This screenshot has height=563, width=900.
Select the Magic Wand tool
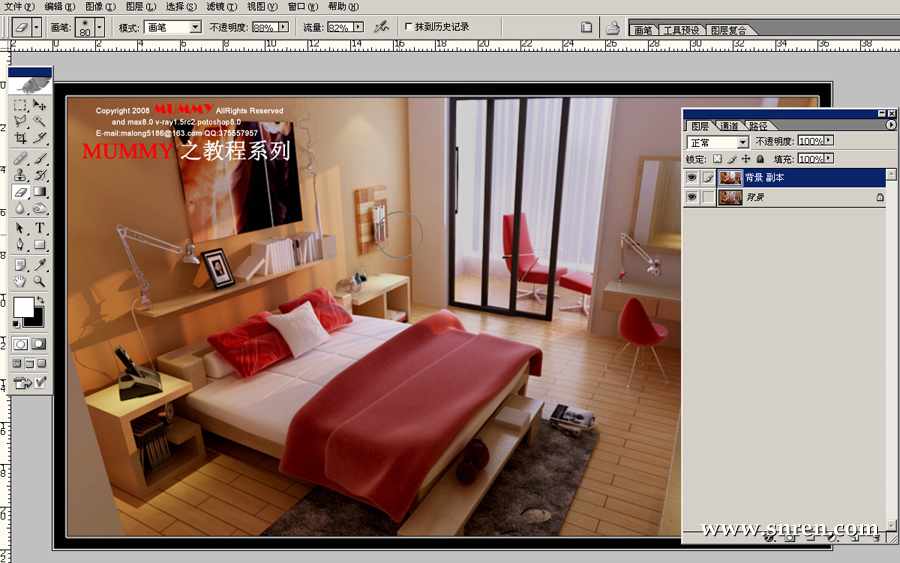pos(39,122)
